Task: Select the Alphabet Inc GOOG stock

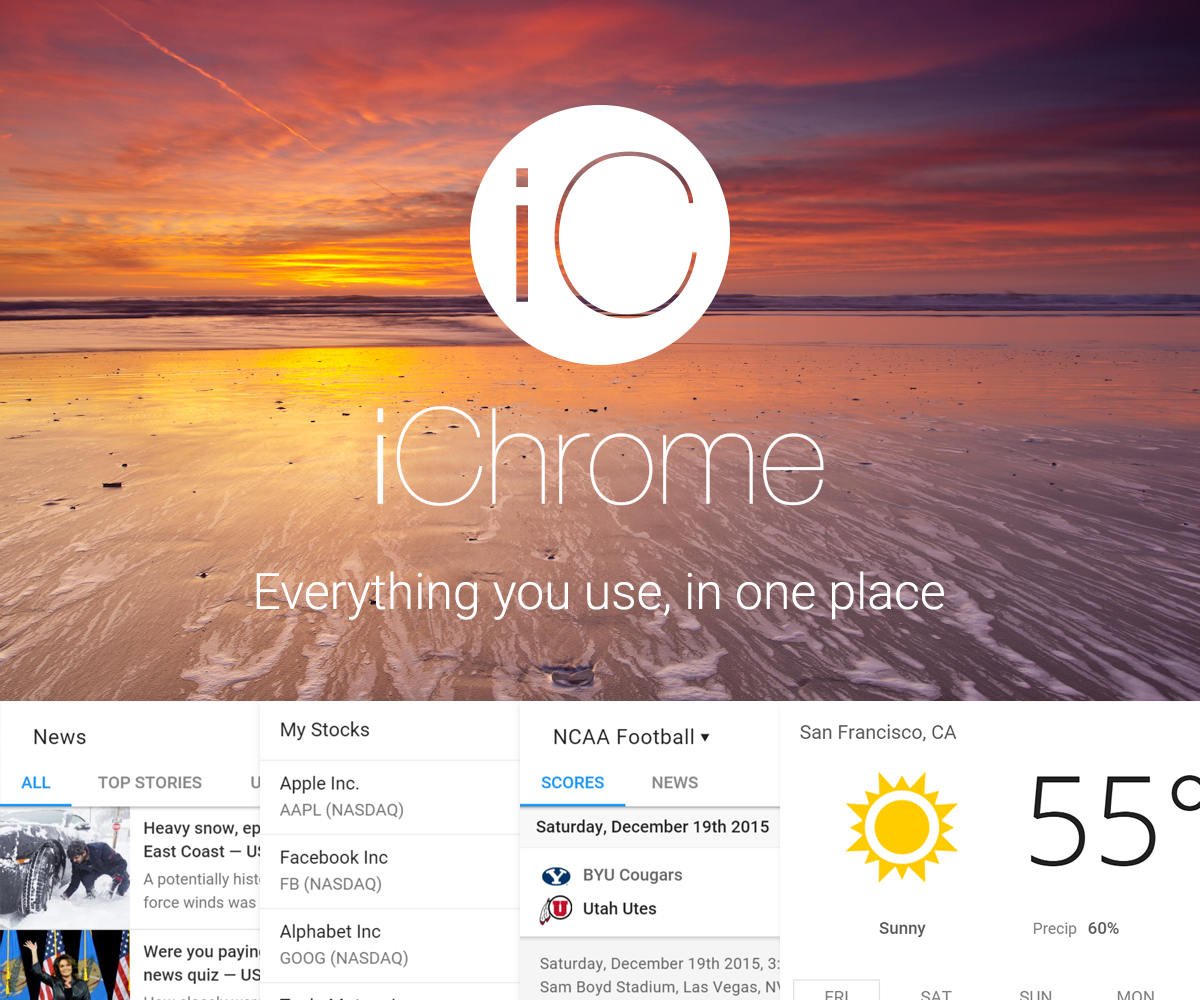Action: [330, 943]
